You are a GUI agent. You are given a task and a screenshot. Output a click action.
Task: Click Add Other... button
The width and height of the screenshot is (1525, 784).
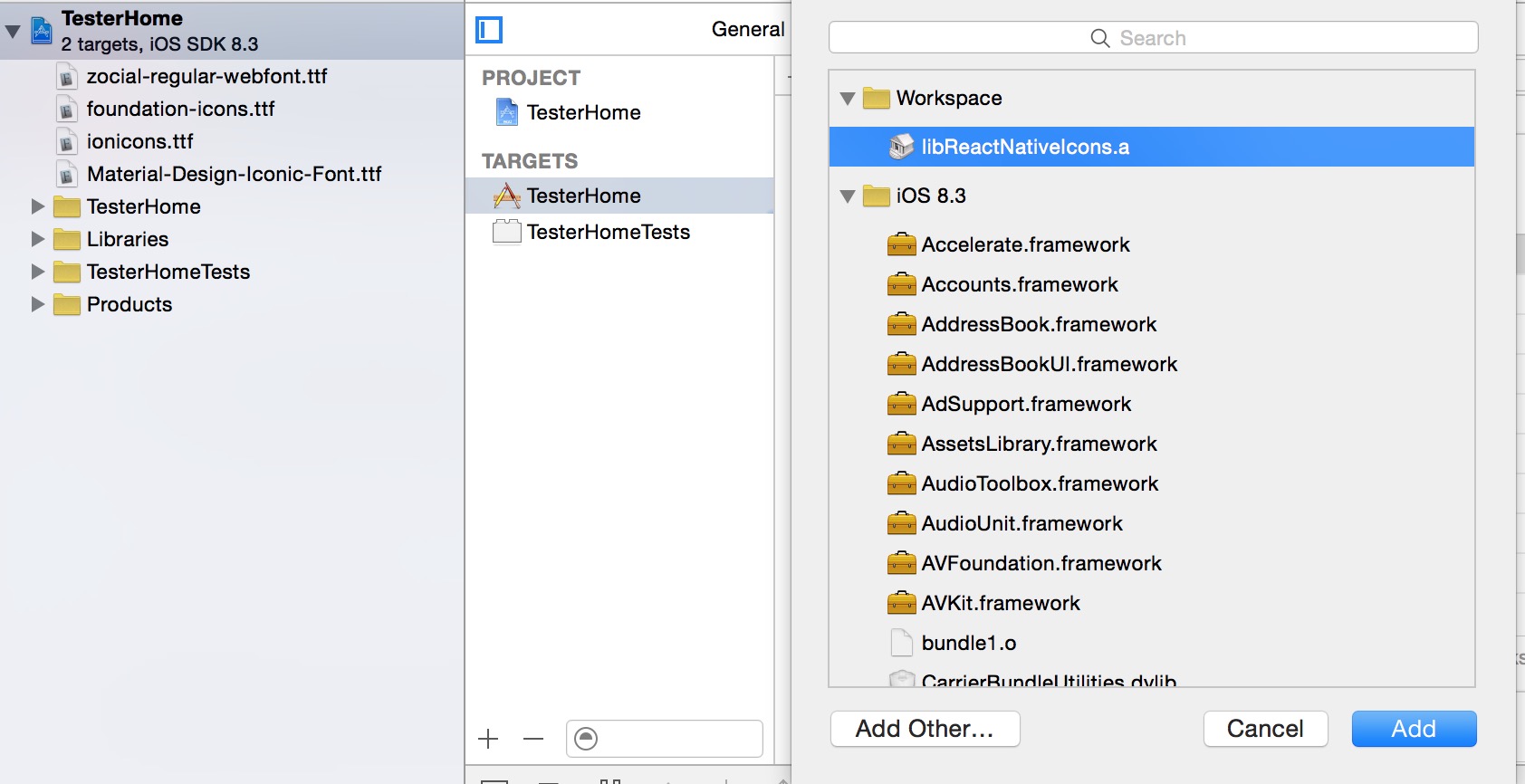925,729
